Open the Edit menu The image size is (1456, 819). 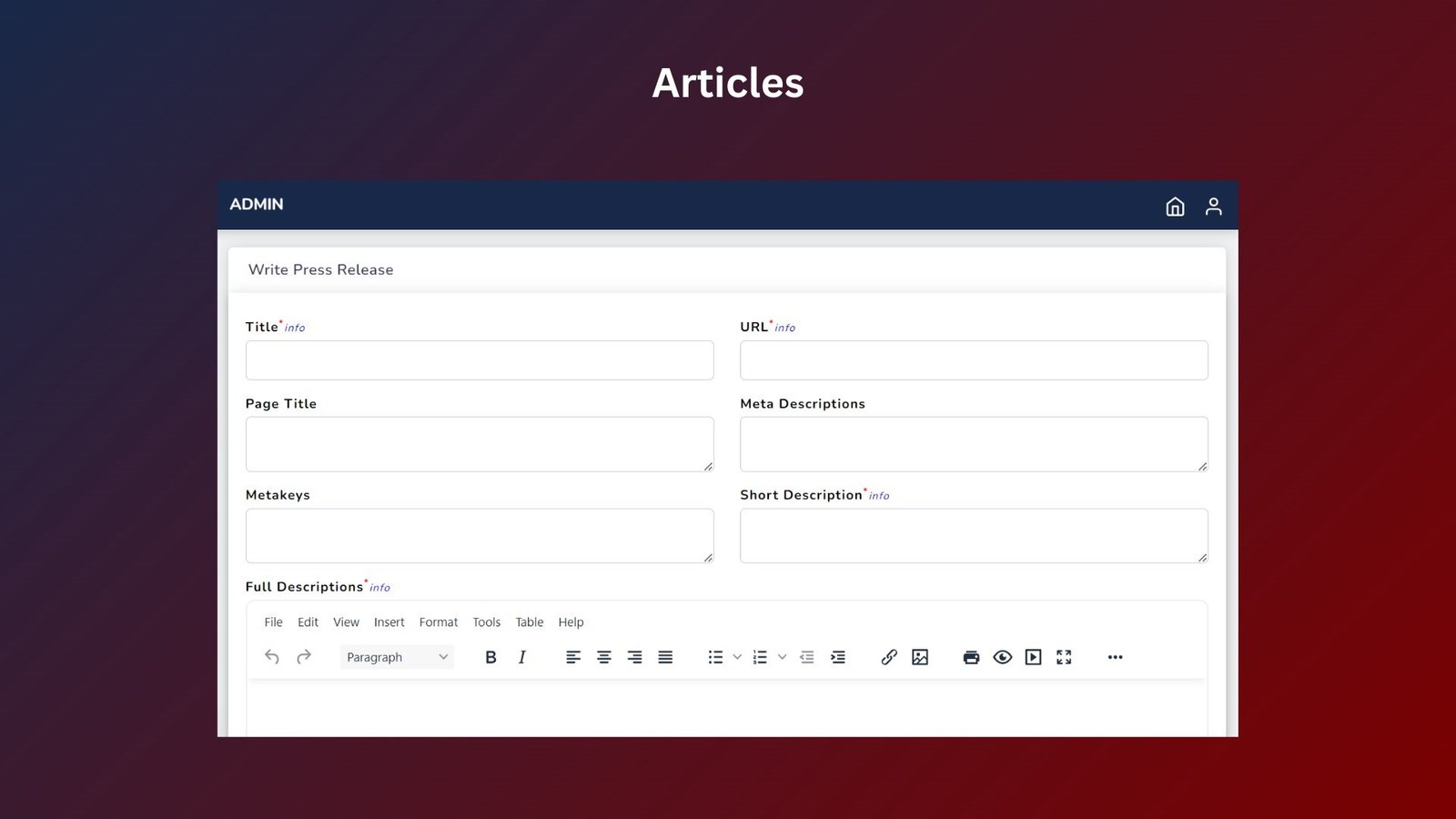(x=308, y=622)
